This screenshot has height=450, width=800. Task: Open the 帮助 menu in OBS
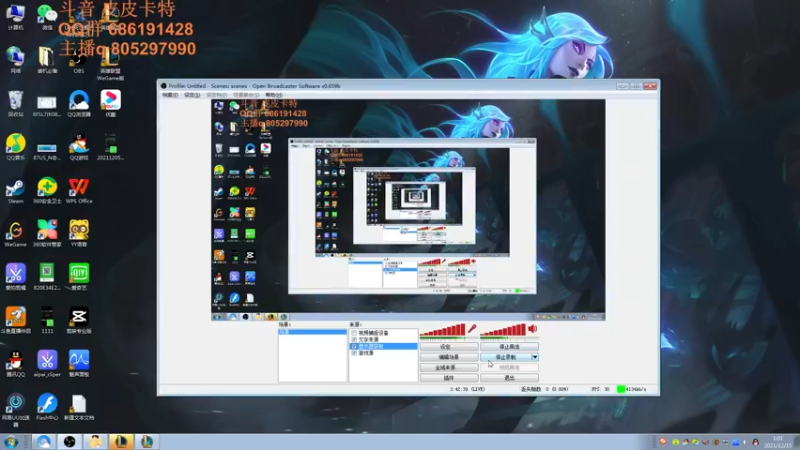pos(273,95)
